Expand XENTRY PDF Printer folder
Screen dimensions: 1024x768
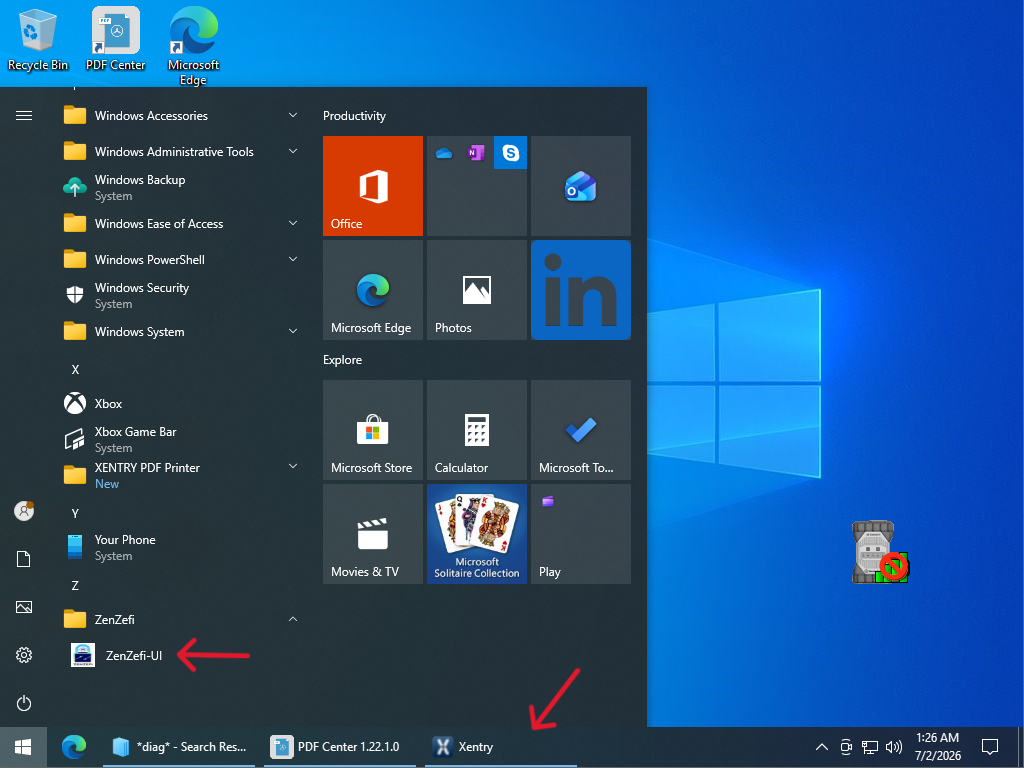tap(183, 475)
